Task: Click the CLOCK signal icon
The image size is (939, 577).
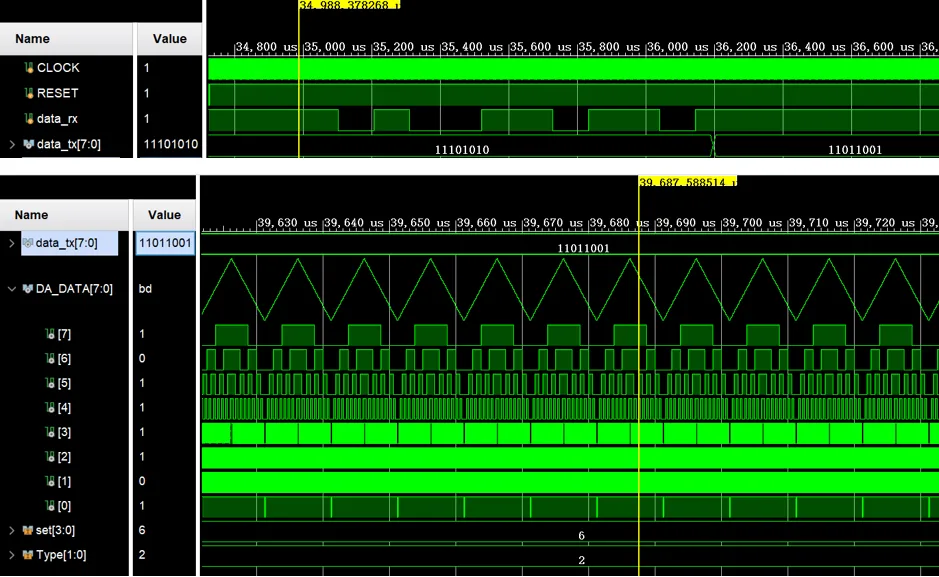Action: pos(29,68)
